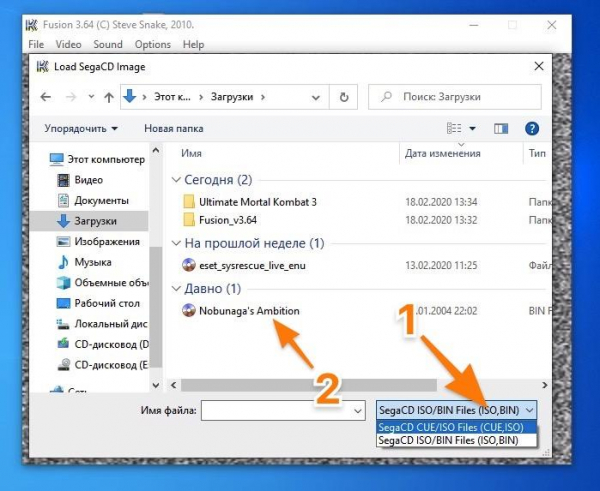The width and height of the screenshot is (600, 491).
Task: Open Документы in the sidebar
Action: 93,201
